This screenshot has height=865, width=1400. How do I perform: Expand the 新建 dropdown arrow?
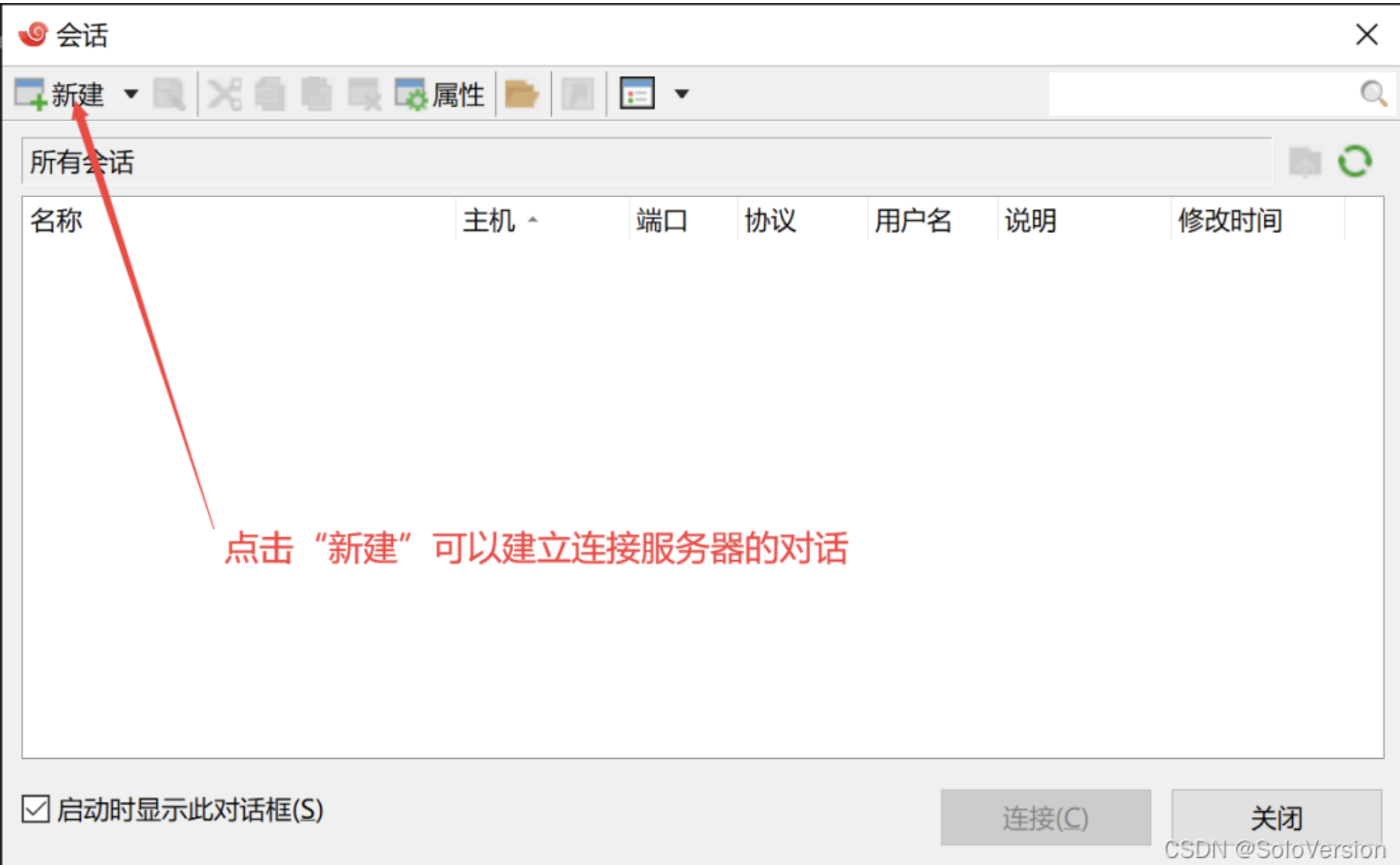point(131,94)
